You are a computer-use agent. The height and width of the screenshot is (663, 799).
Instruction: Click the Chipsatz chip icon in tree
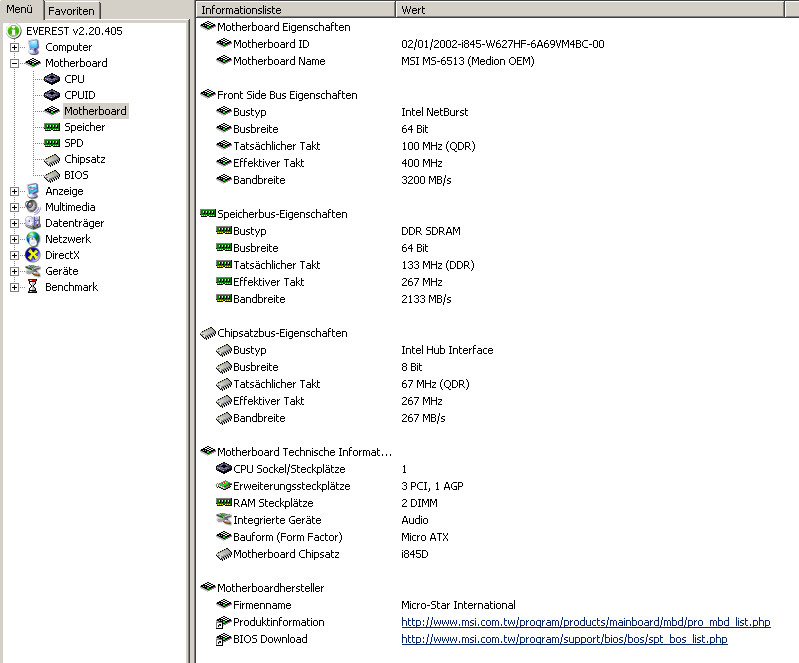pyautogui.click(x=52, y=160)
